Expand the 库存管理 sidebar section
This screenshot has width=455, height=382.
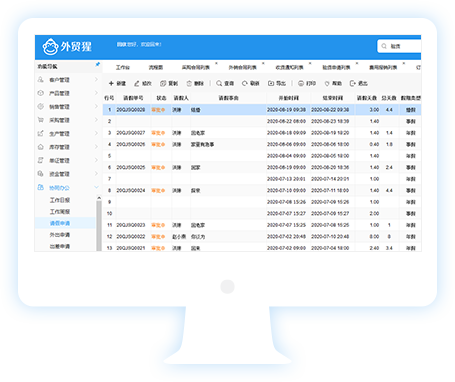coord(96,147)
